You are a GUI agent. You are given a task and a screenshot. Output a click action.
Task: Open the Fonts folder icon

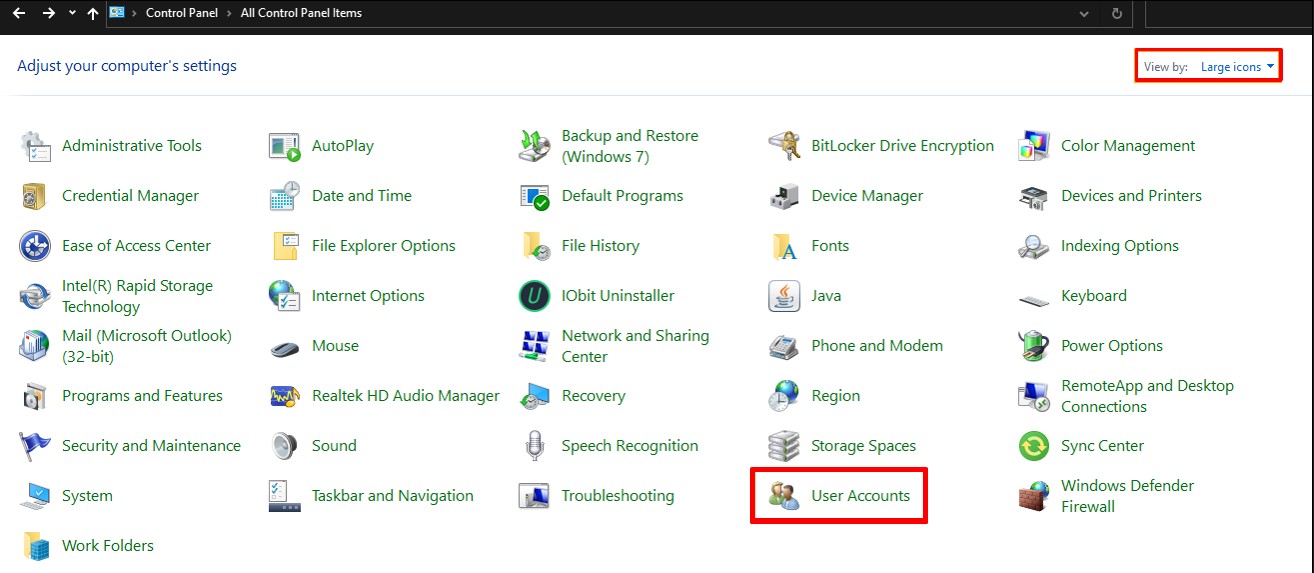pyautogui.click(x=784, y=246)
